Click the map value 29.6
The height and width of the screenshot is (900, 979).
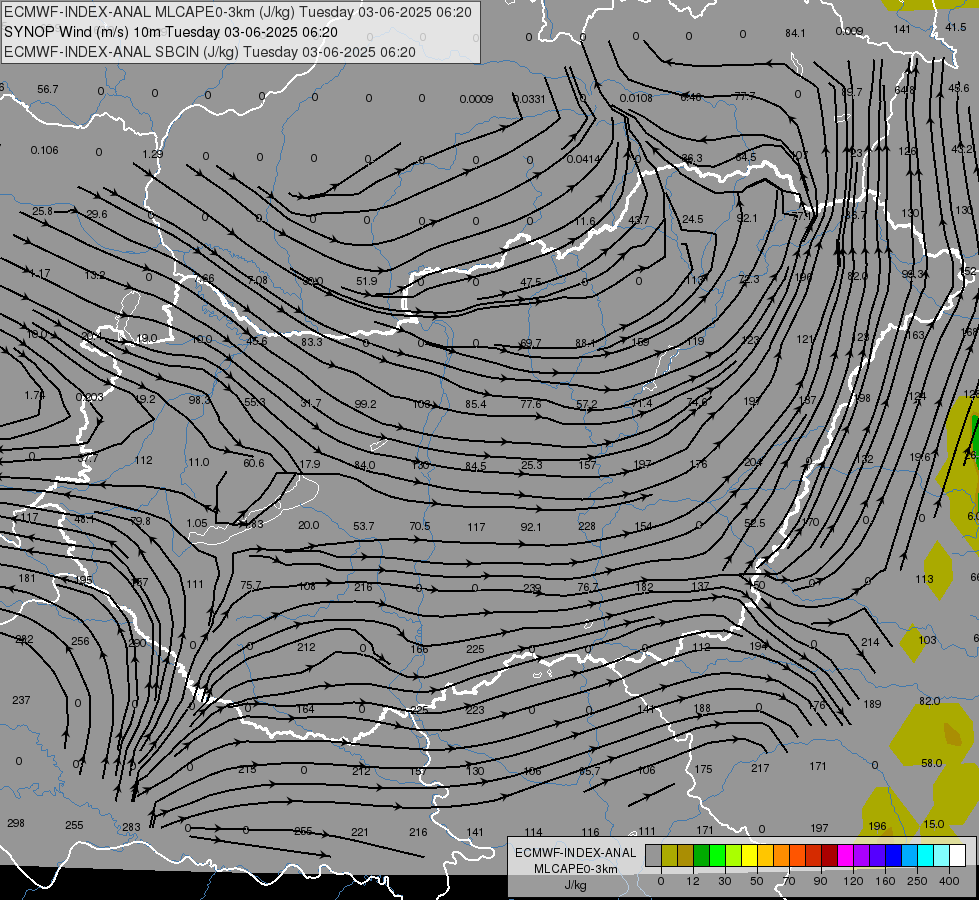coord(97,214)
